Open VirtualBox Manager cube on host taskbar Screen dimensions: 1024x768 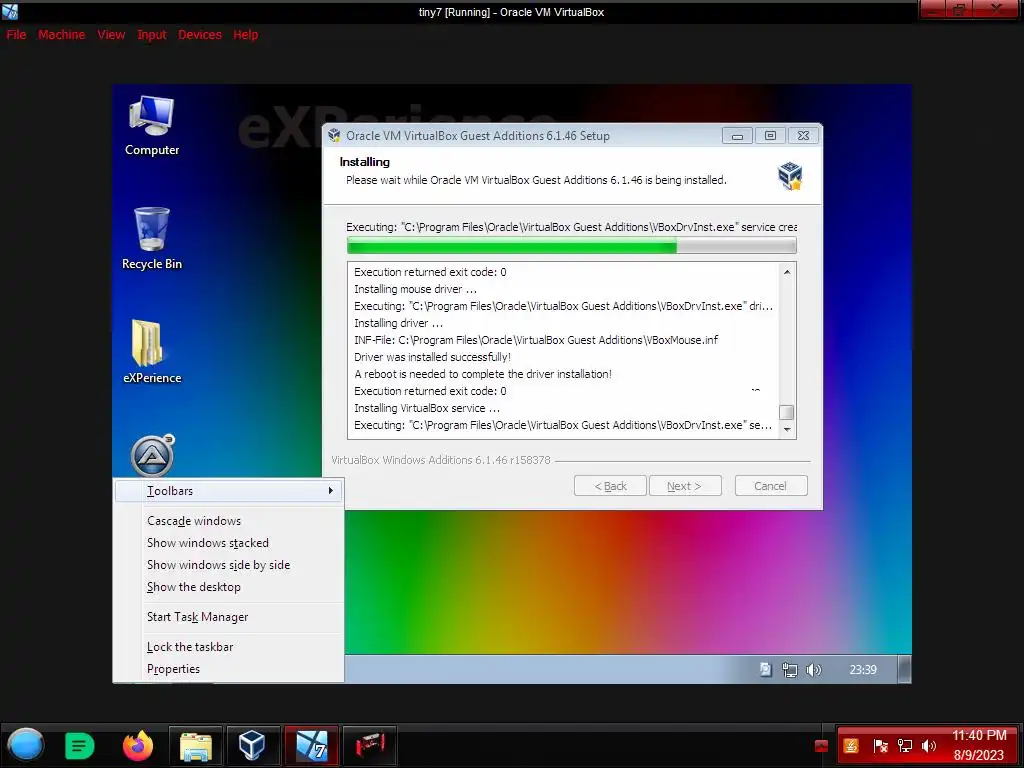tap(252, 746)
